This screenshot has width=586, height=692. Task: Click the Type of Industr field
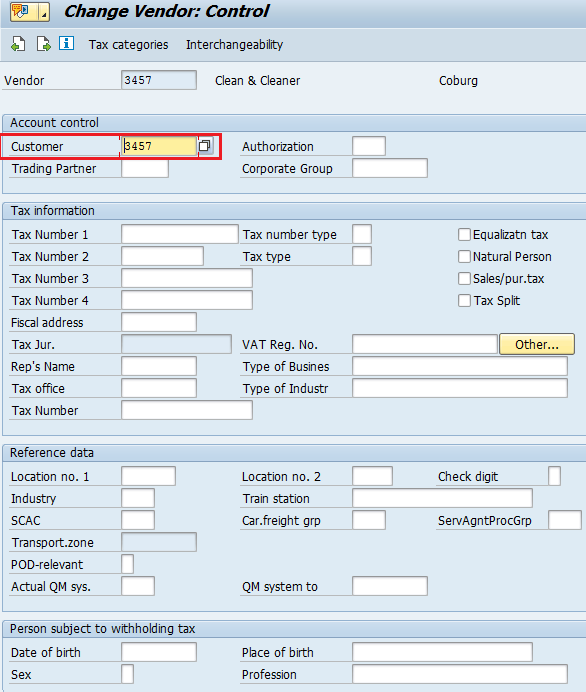(x=460, y=388)
